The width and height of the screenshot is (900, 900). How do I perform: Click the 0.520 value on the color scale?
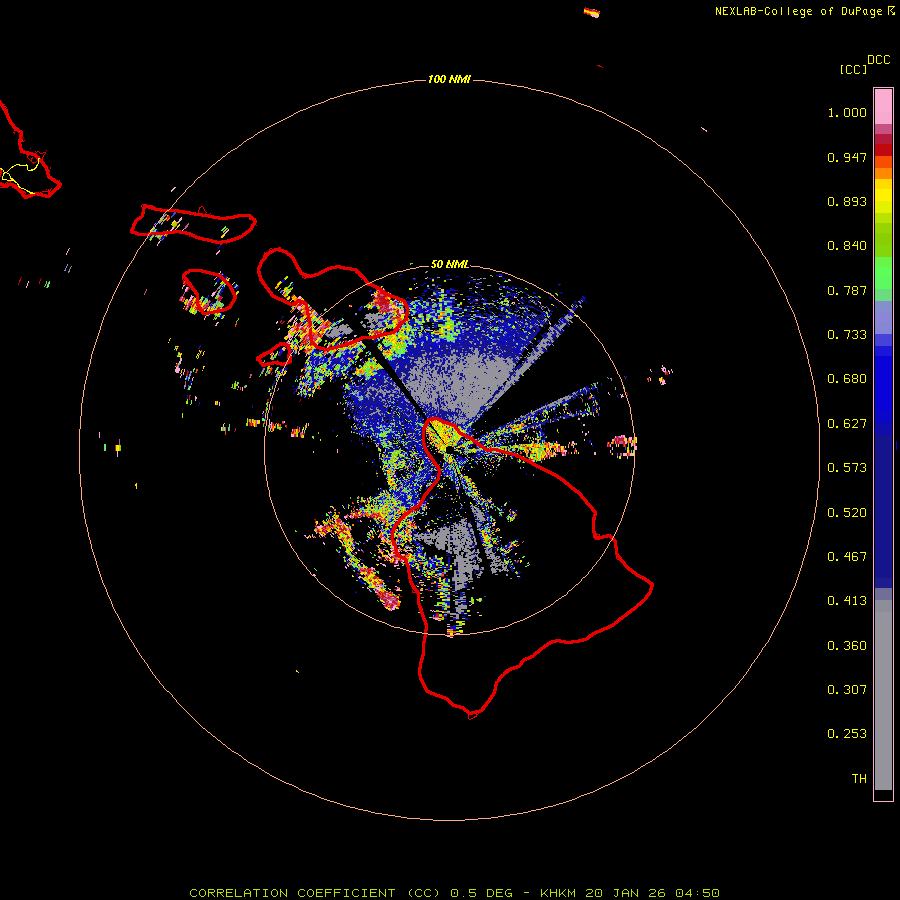point(847,513)
